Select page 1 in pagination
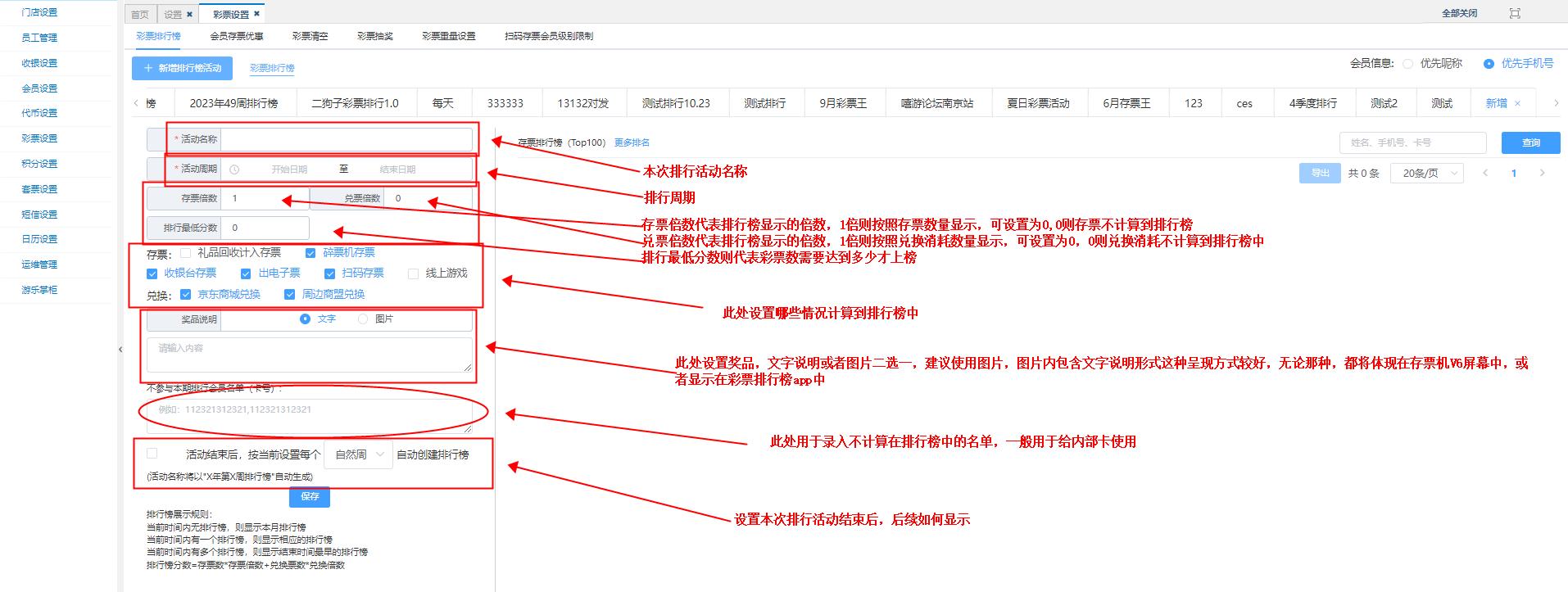1568x592 pixels. point(1514,173)
